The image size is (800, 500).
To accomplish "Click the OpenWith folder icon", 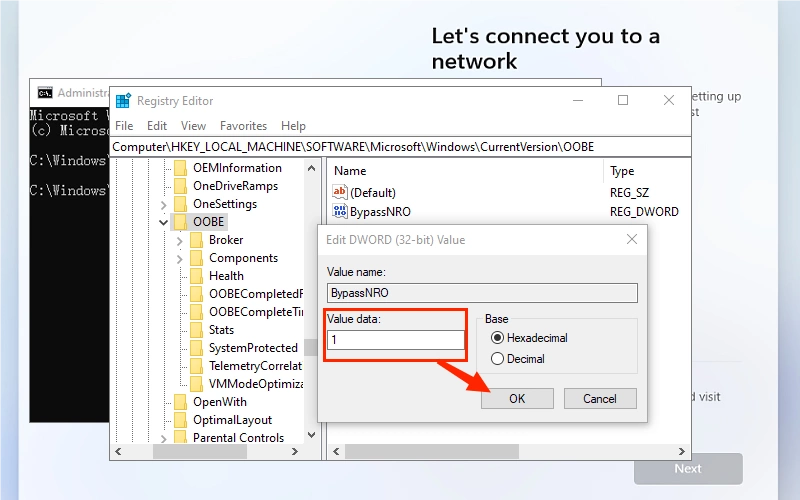I will [x=181, y=402].
